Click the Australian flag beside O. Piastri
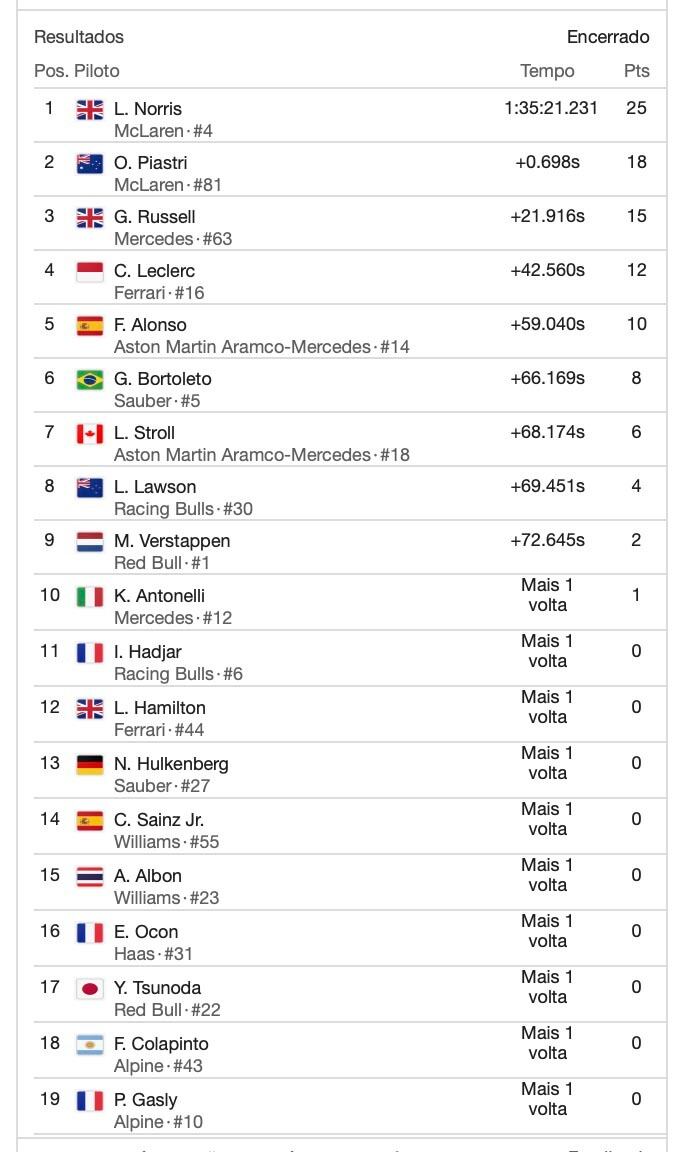Screen dimensions: 688x1152 pyautogui.click(x=90, y=164)
